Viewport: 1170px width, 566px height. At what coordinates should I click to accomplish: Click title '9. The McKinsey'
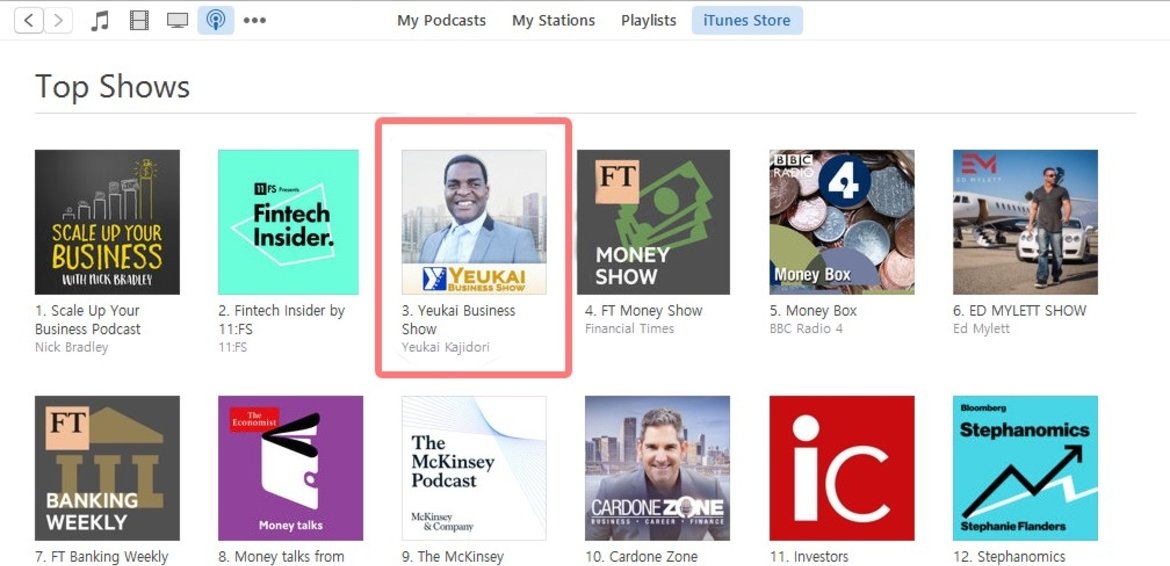452,557
